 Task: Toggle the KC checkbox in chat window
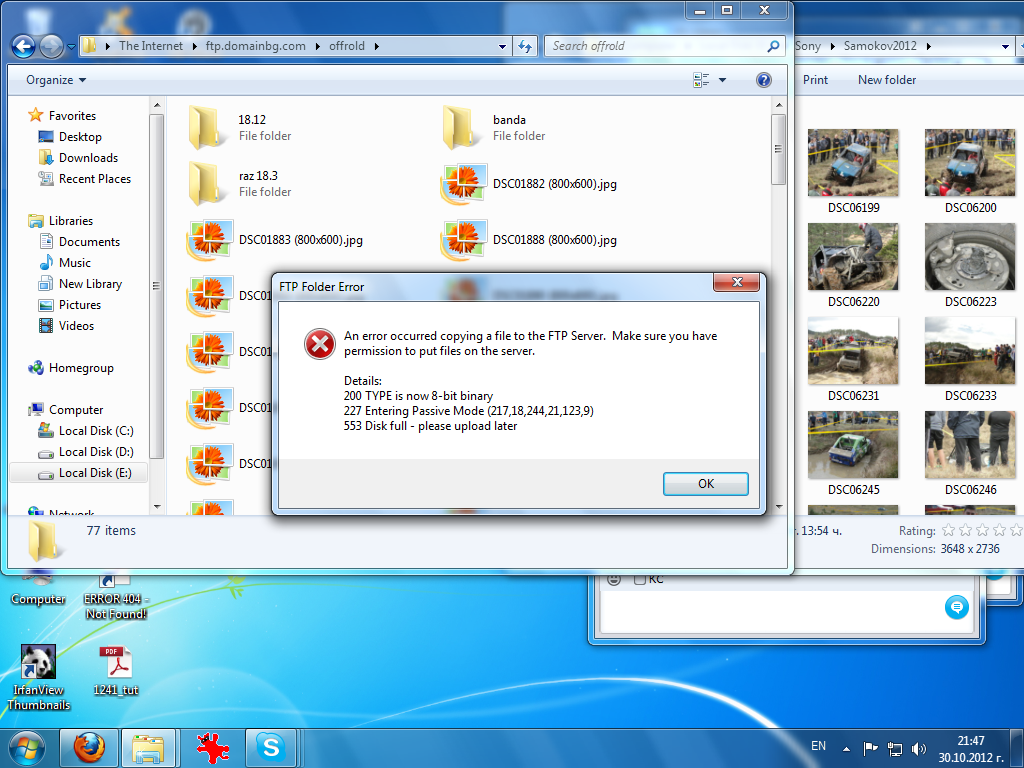pyautogui.click(x=640, y=579)
